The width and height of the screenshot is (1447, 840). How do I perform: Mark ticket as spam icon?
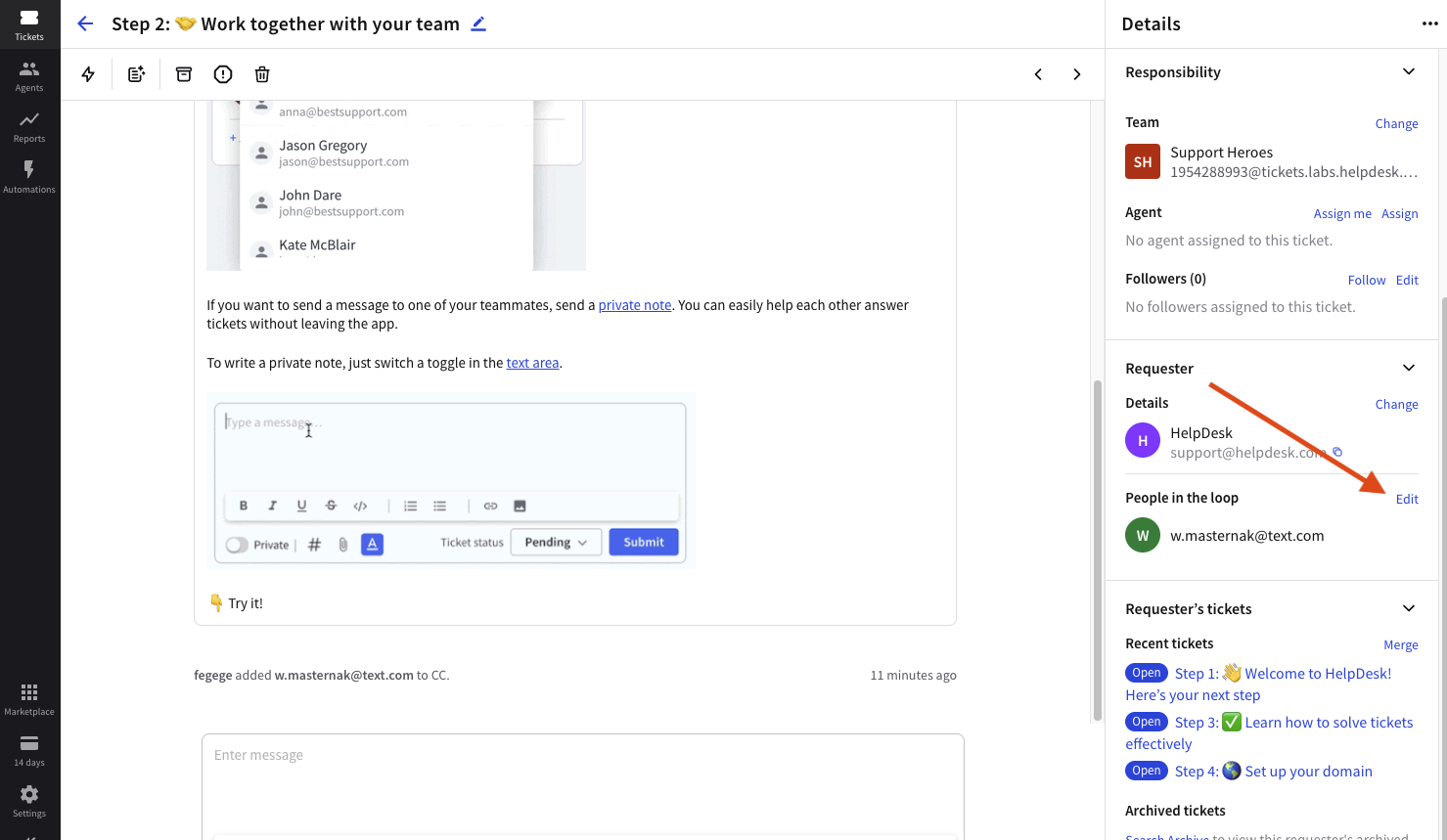(223, 74)
